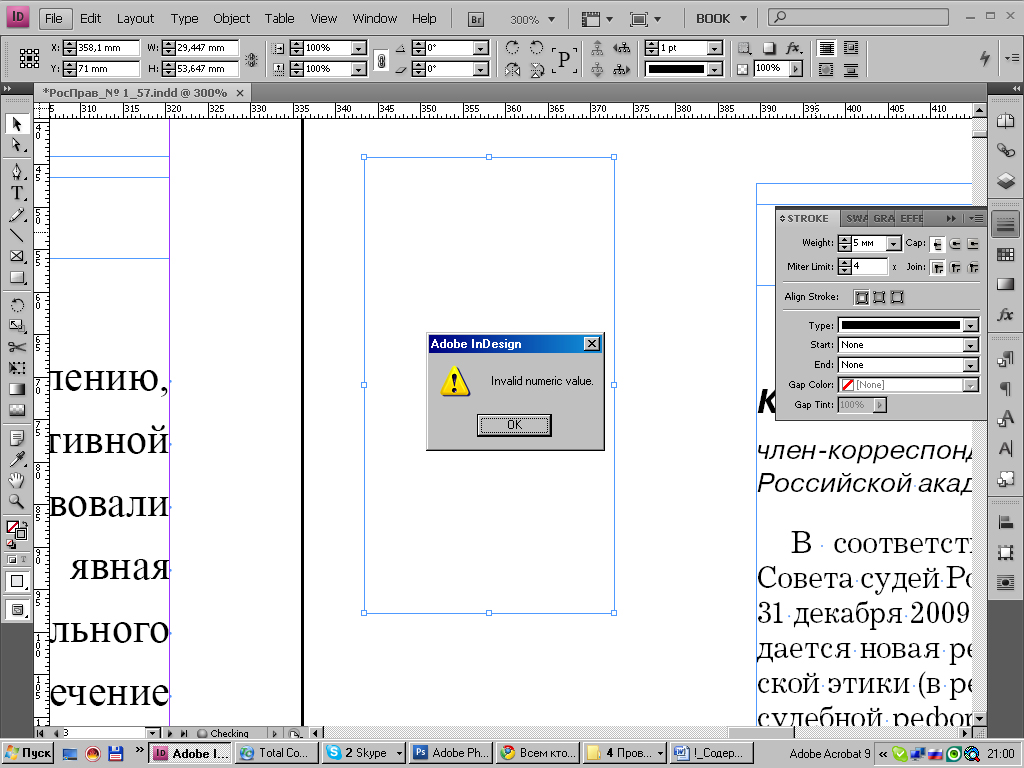Open the Text Wrap panel in dock

(1006, 582)
